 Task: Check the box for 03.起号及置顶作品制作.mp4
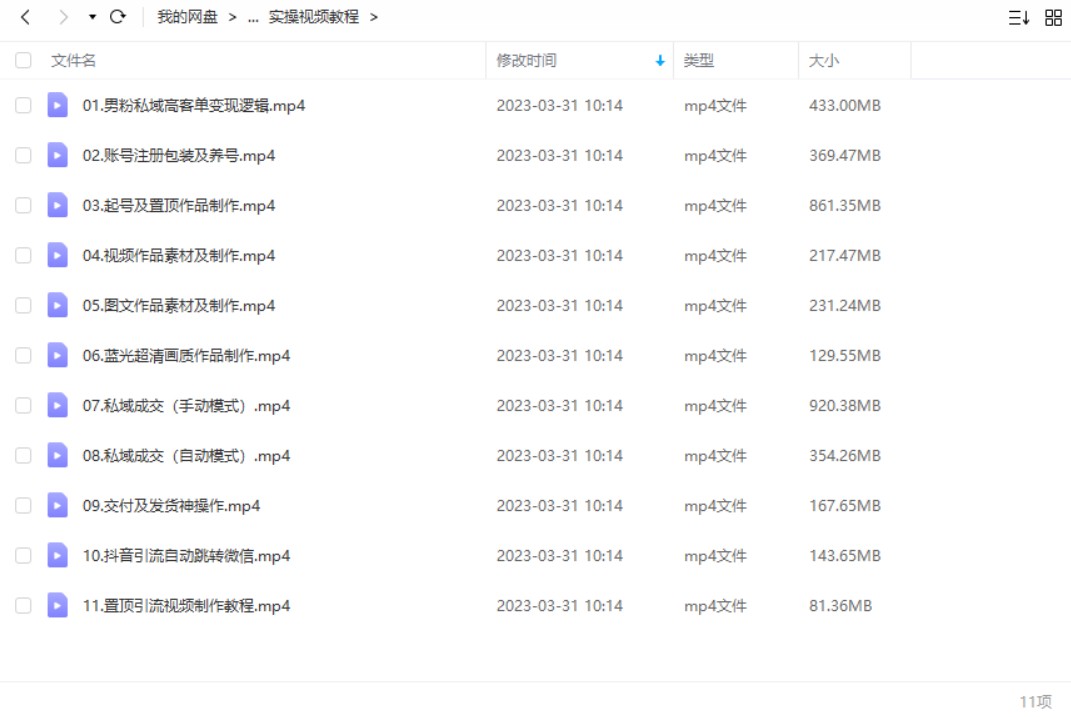coord(23,206)
